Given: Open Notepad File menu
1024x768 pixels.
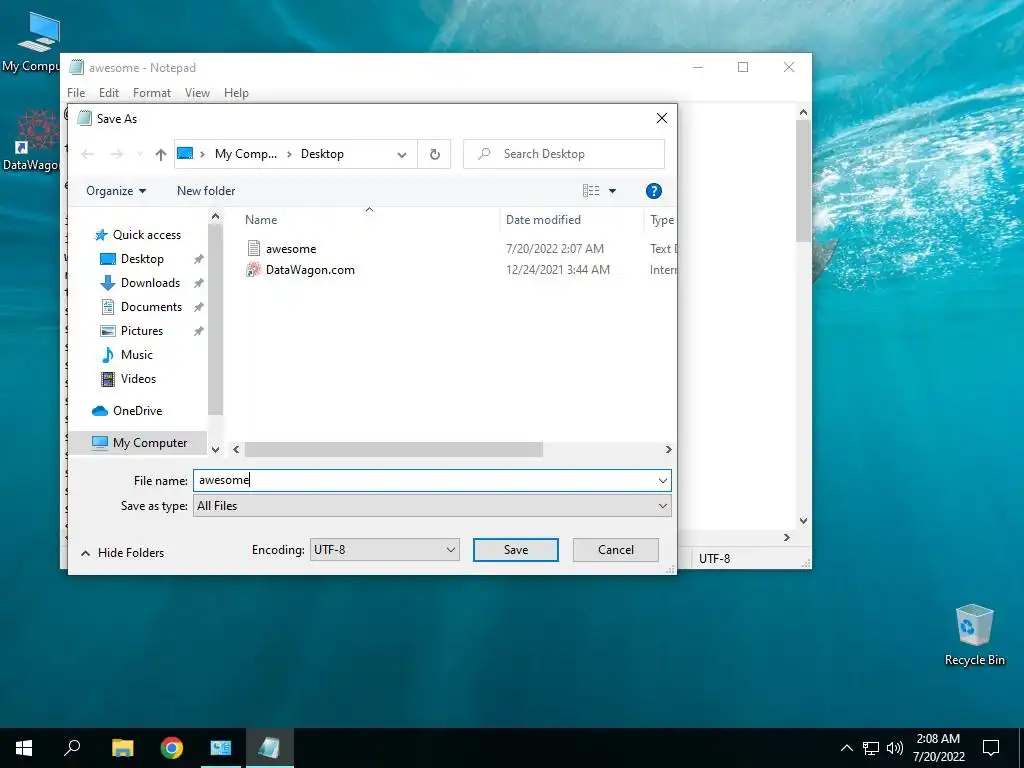Looking at the screenshot, I should tap(76, 93).
